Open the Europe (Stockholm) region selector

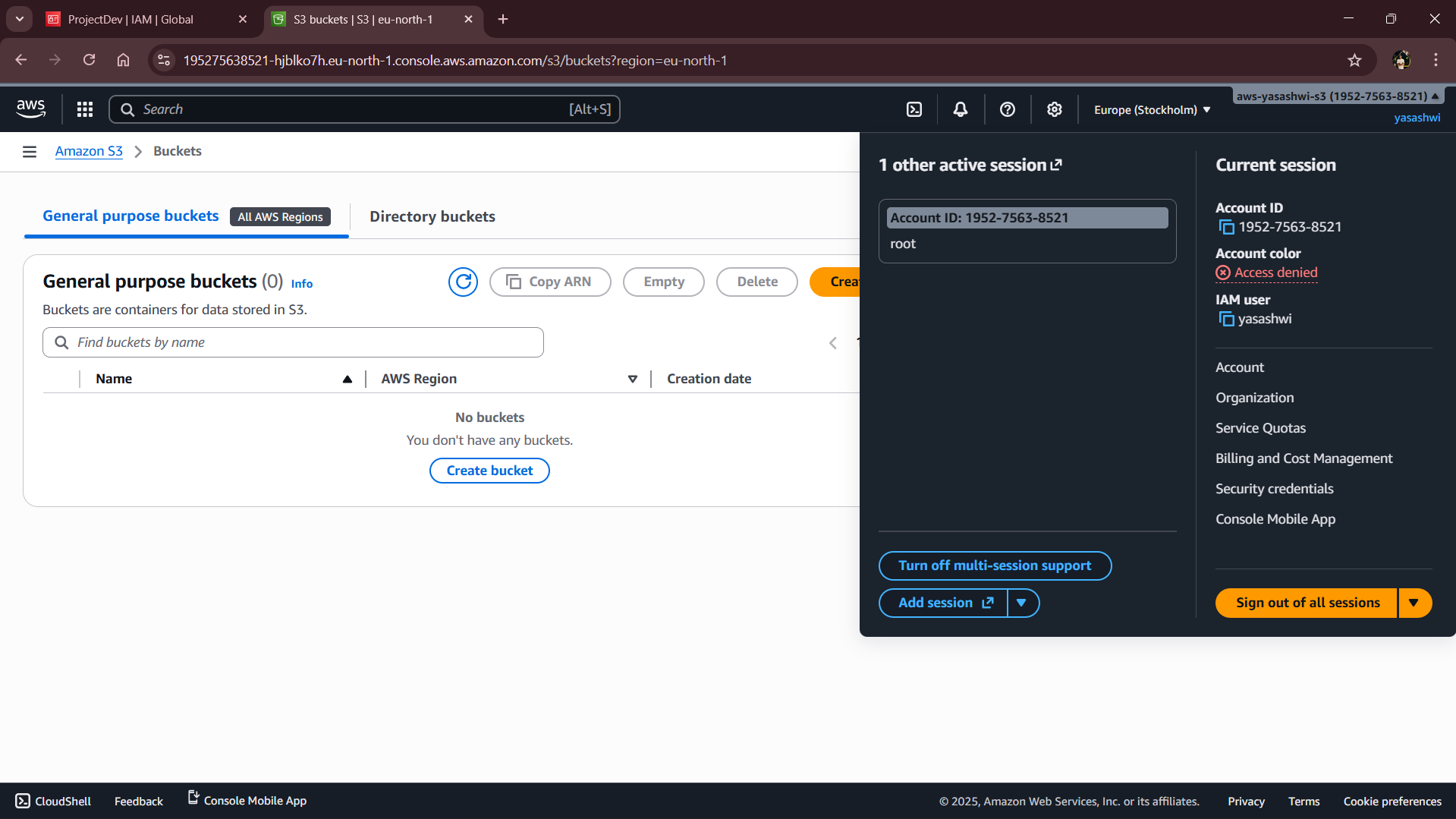pyautogui.click(x=1150, y=109)
